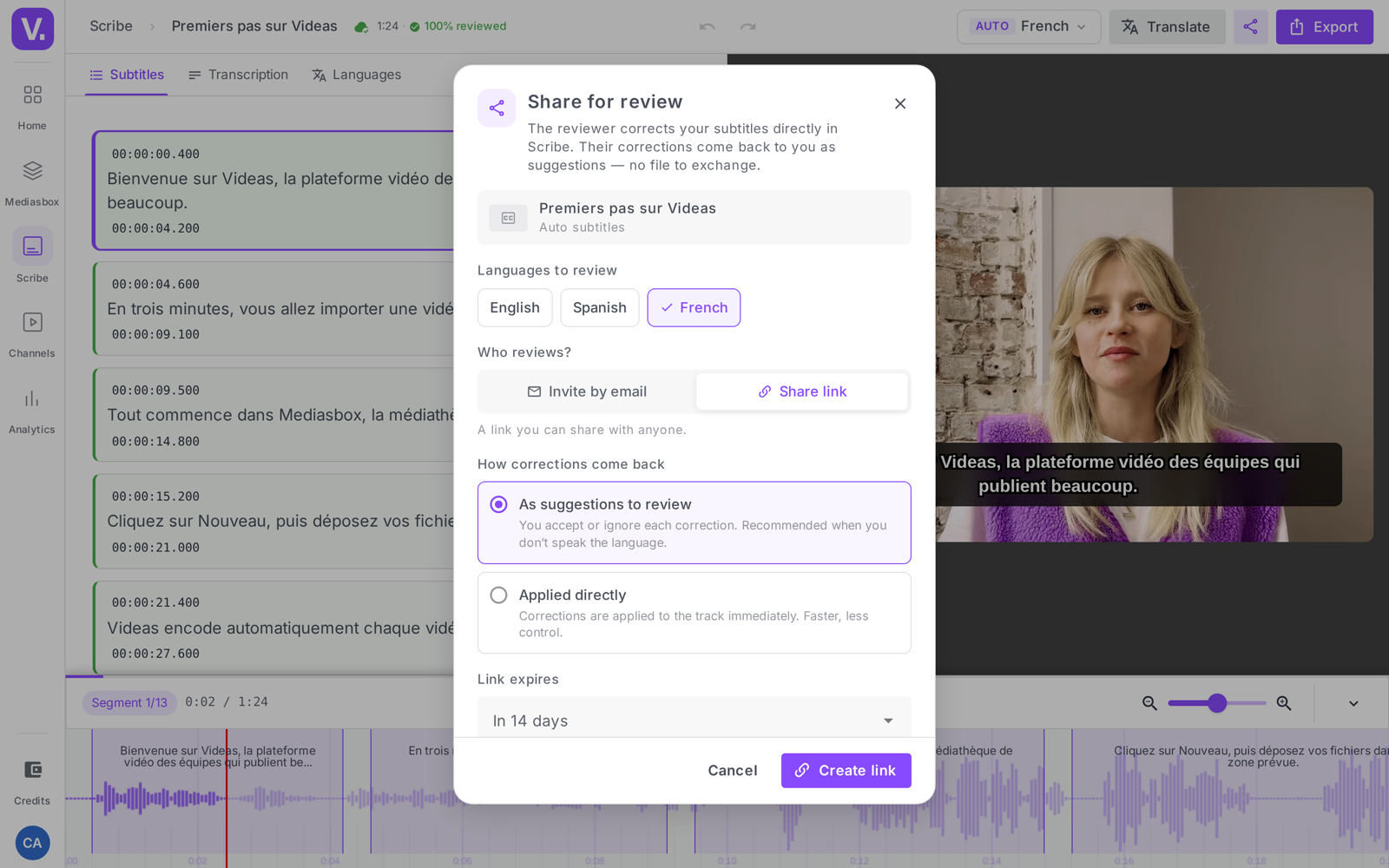1389x868 pixels.
Task: Select As suggestions to review option
Action: pyautogui.click(x=694, y=523)
